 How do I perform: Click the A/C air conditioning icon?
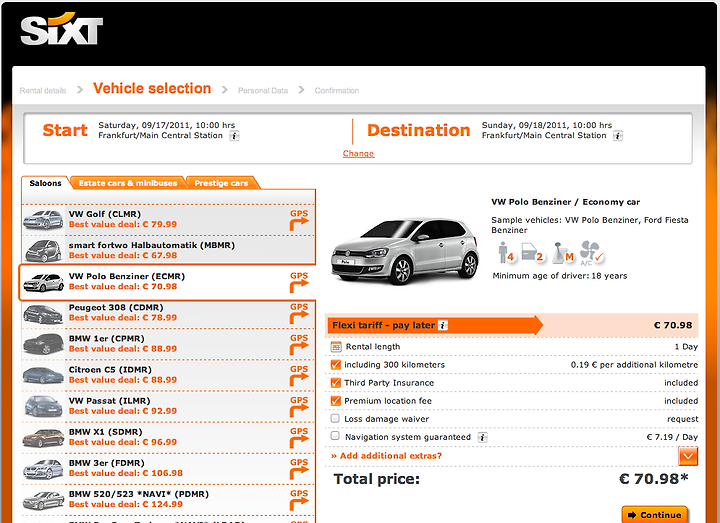[591, 253]
